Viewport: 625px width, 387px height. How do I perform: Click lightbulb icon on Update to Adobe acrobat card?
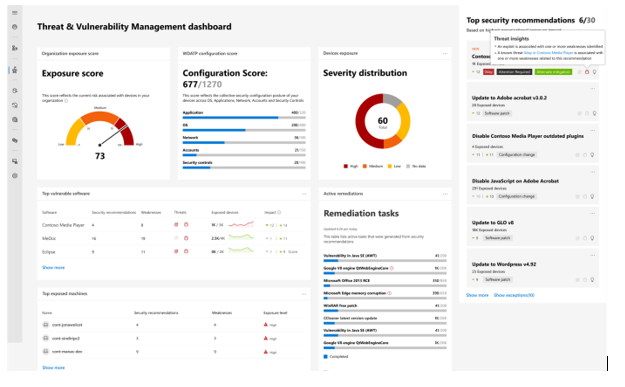(594, 113)
